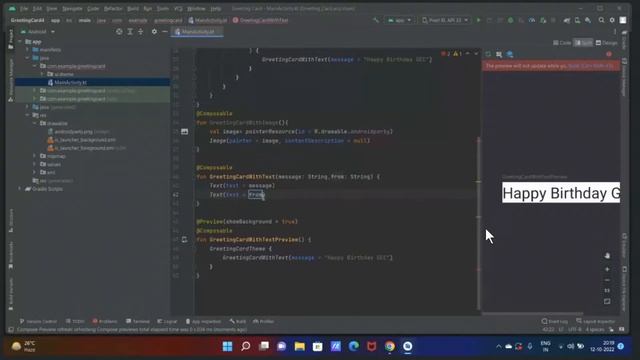Viewport: 640px width, 360px height.
Task: Open the View menu
Action: 52,9
